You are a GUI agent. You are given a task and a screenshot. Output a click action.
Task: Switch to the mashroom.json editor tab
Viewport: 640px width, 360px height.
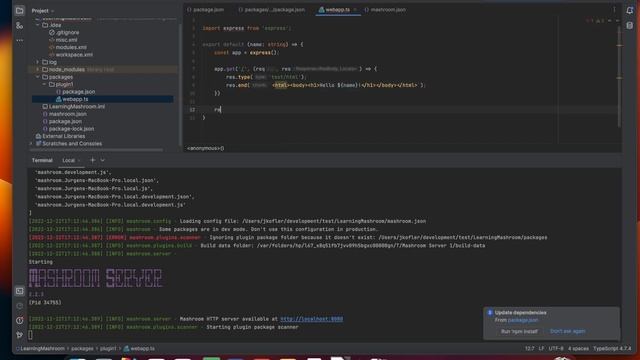(x=385, y=10)
